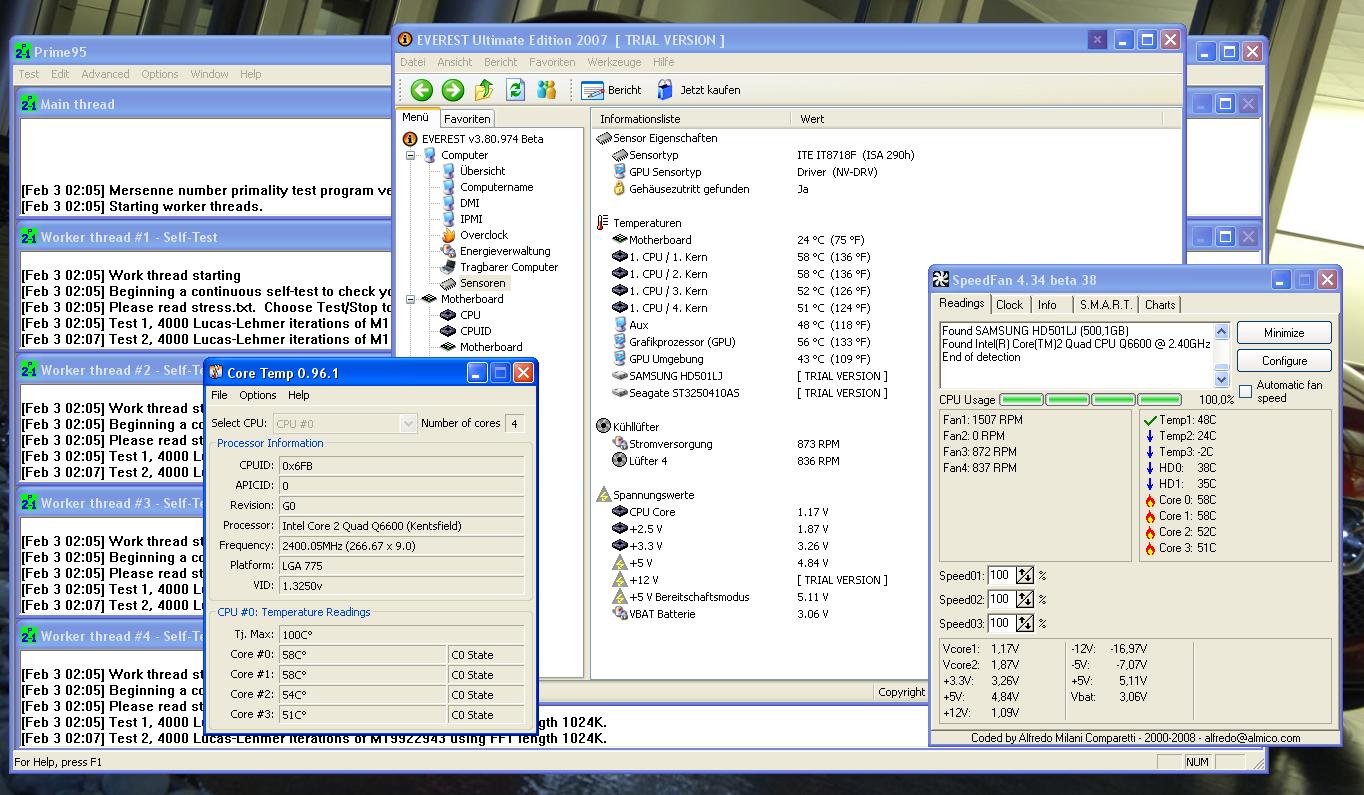Open the Bericht report wizard

click(611, 90)
